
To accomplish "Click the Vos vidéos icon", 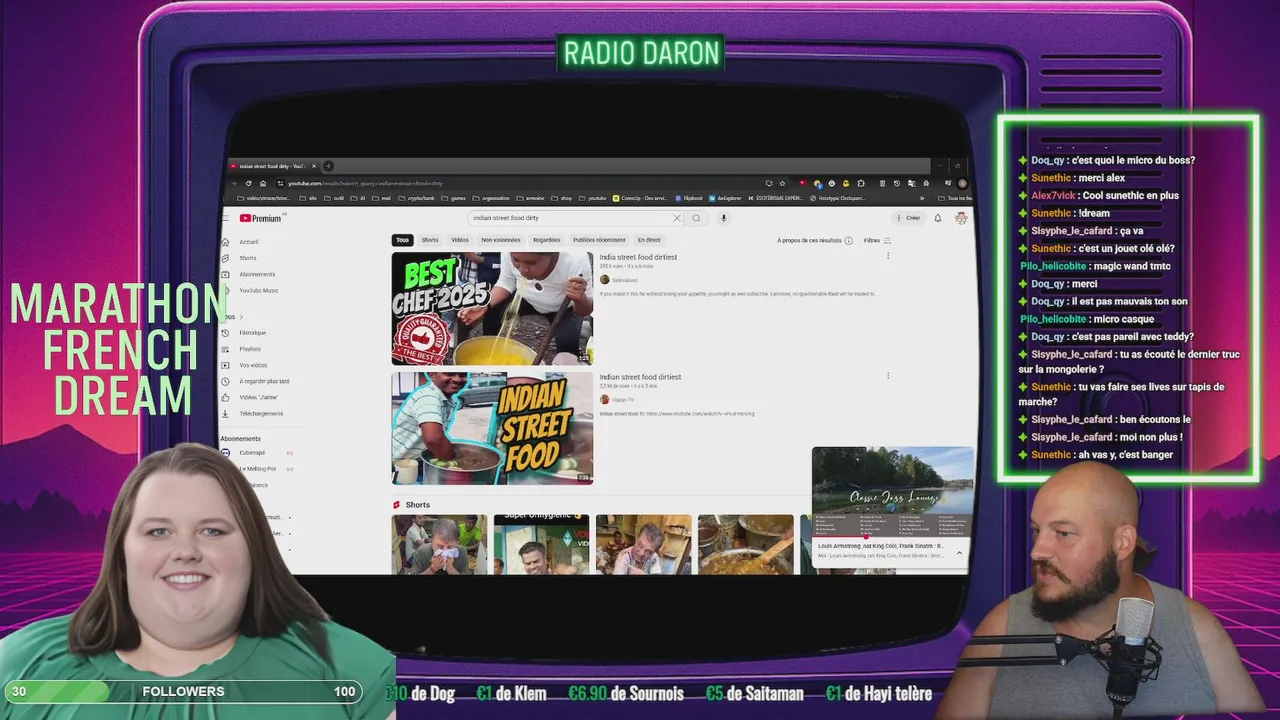I will click(225, 365).
